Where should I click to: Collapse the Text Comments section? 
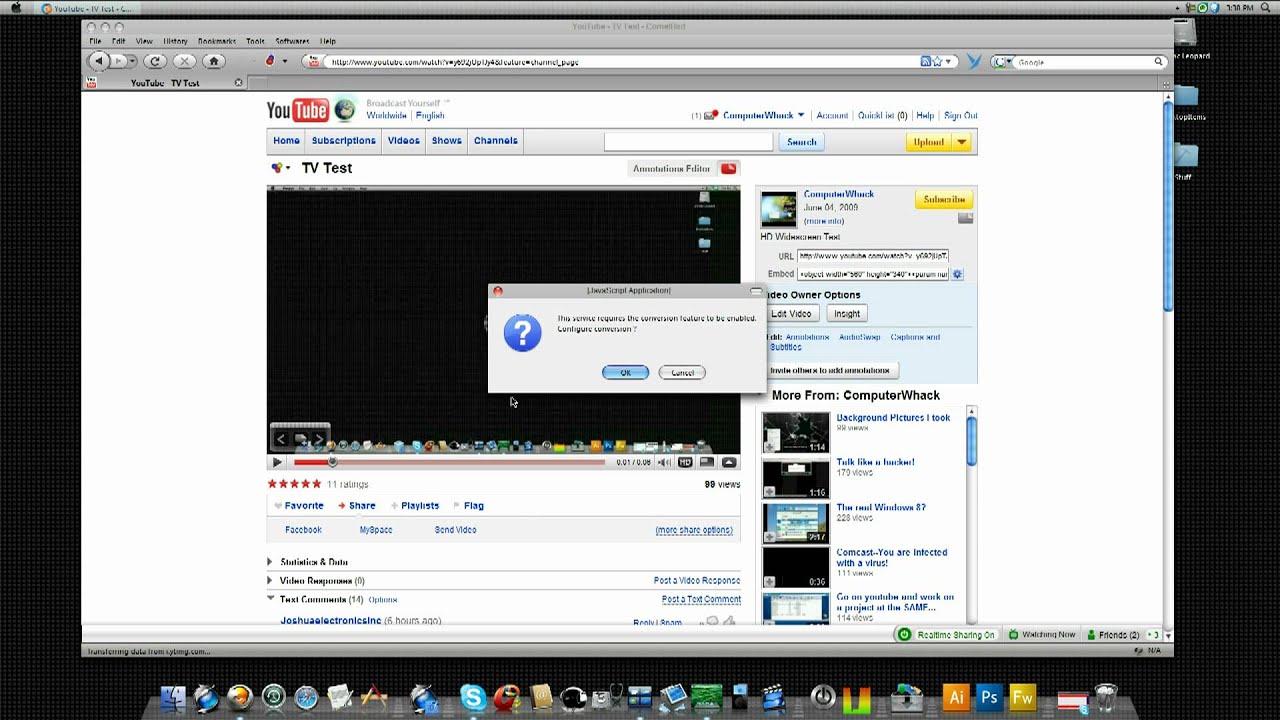coord(270,599)
